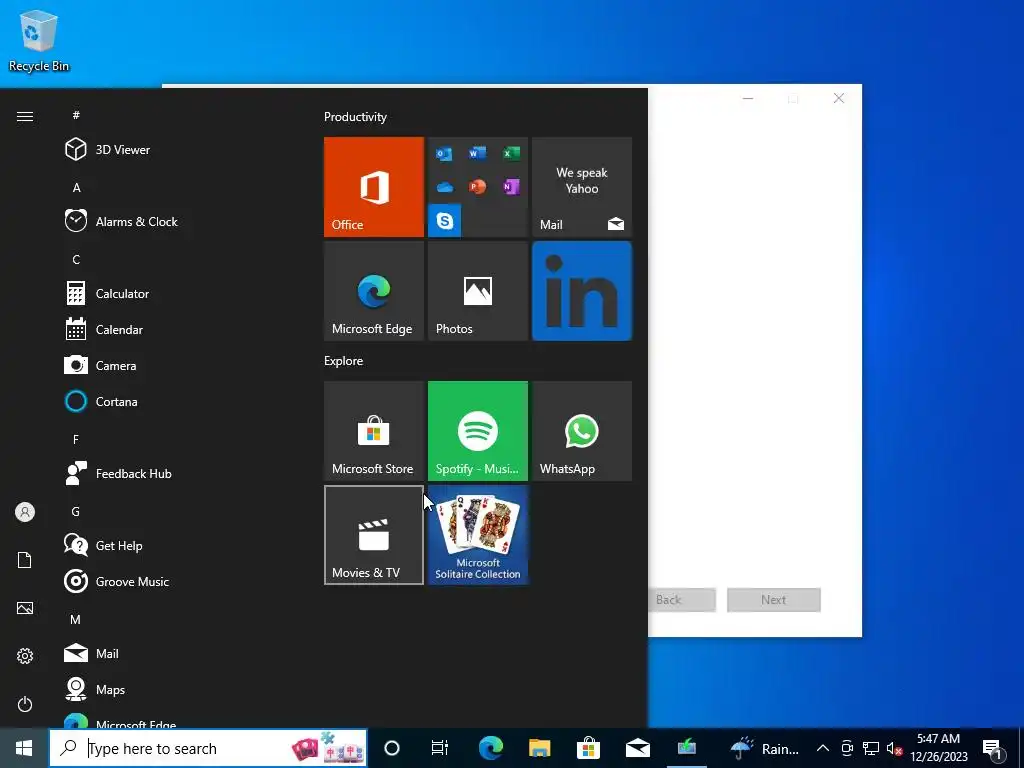Launch Microsoft Solitaire Collection tile
The height and width of the screenshot is (768, 1024).
click(x=477, y=535)
